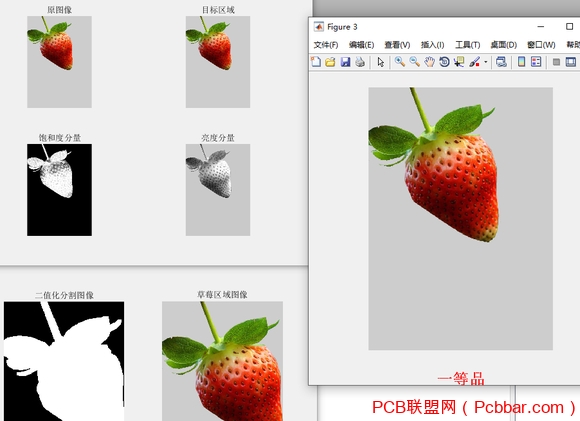The image size is (580, 421).
Task: Click the 饱和度分量 saturation subplot image
Action: (59, 190)
